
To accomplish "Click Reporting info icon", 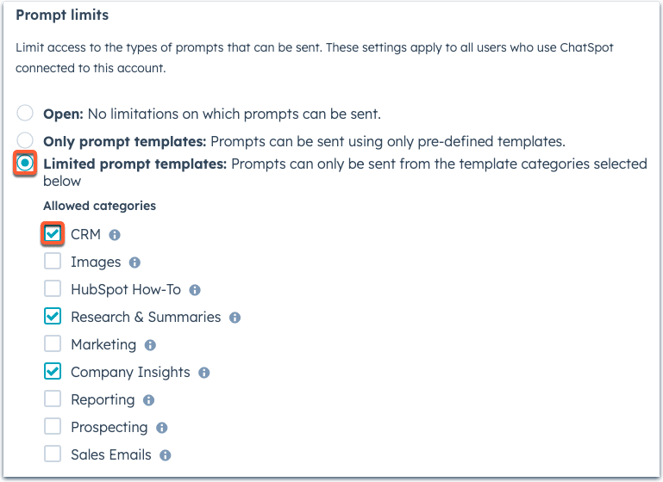I will point(148,400).
